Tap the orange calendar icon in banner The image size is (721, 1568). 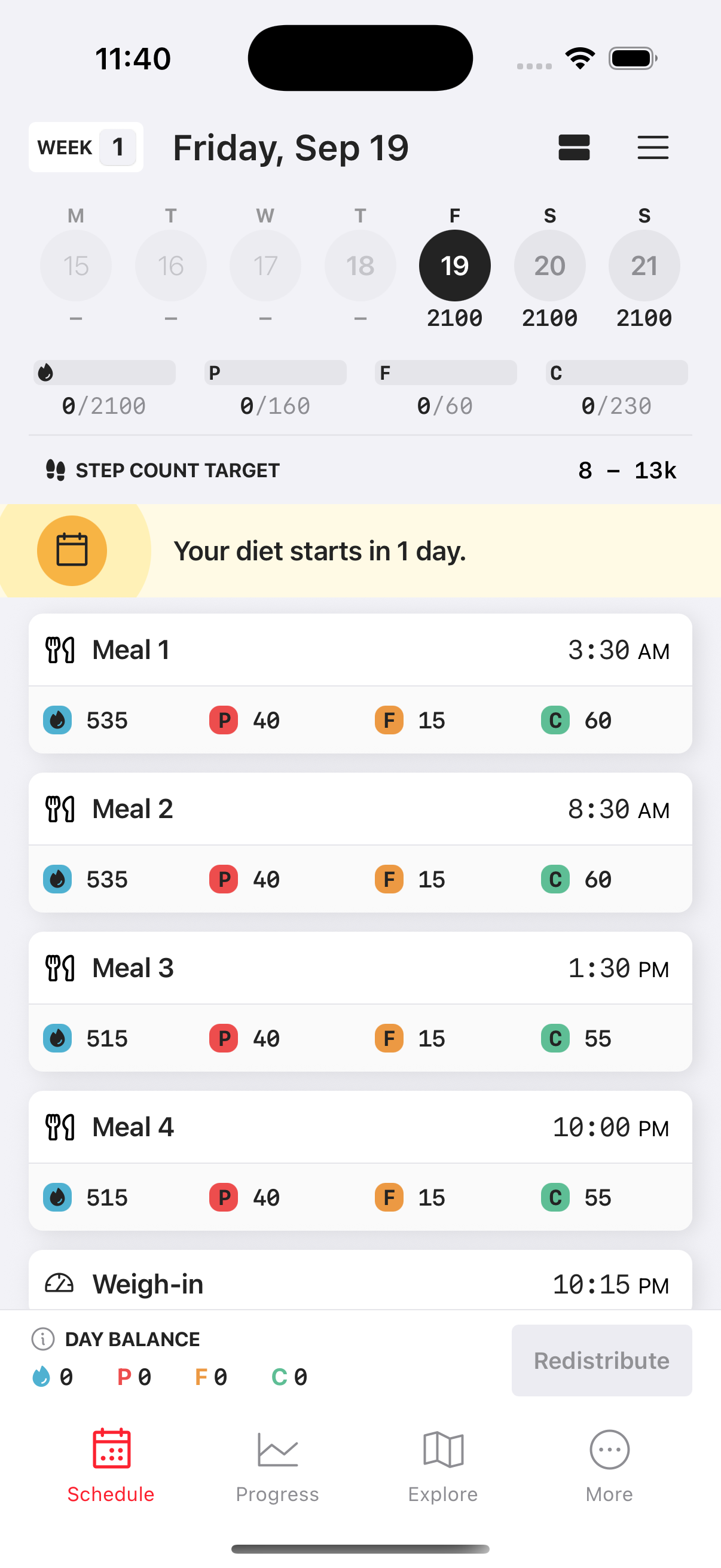[72, 550]
